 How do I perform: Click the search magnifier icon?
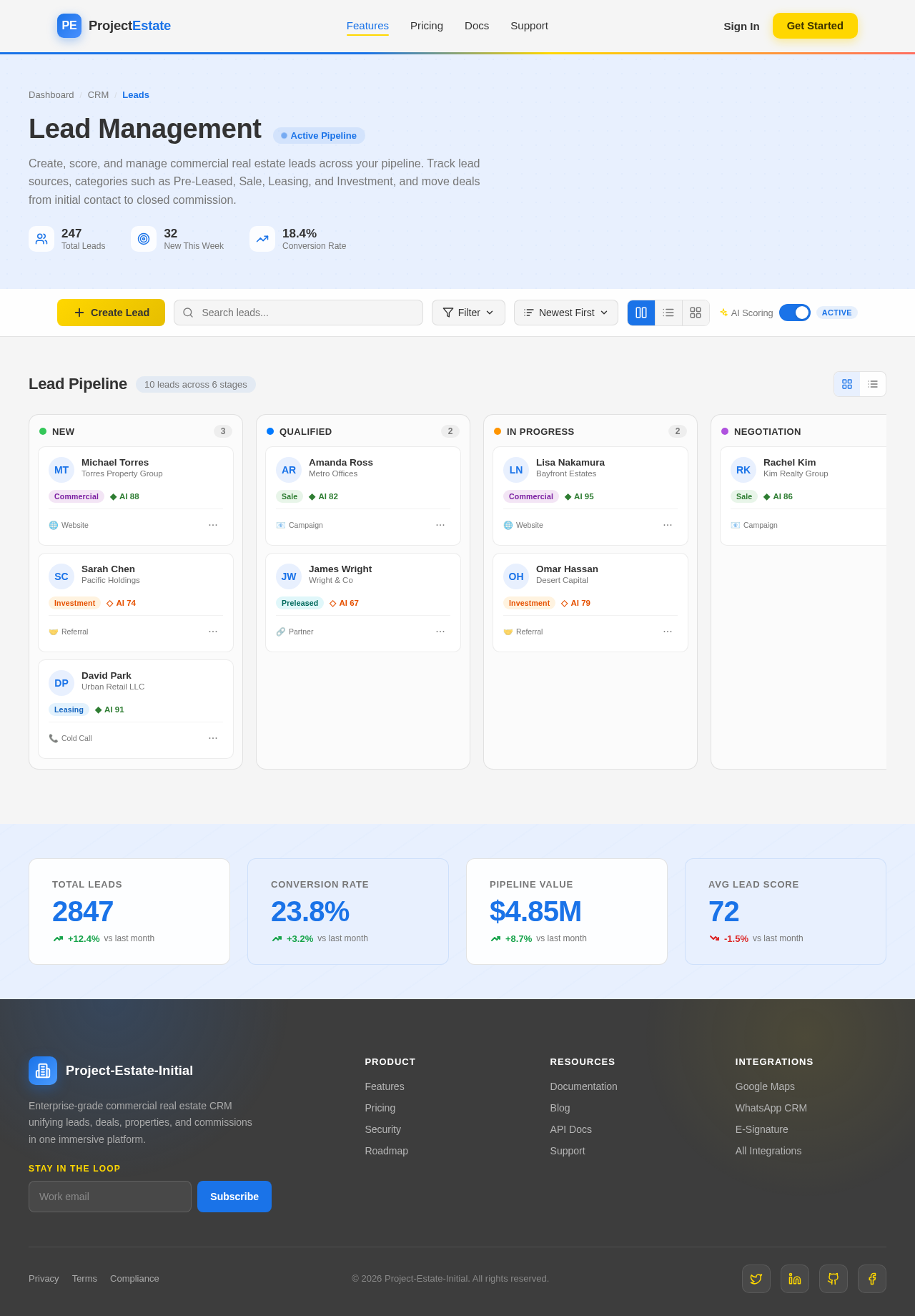tap(188, 313)
